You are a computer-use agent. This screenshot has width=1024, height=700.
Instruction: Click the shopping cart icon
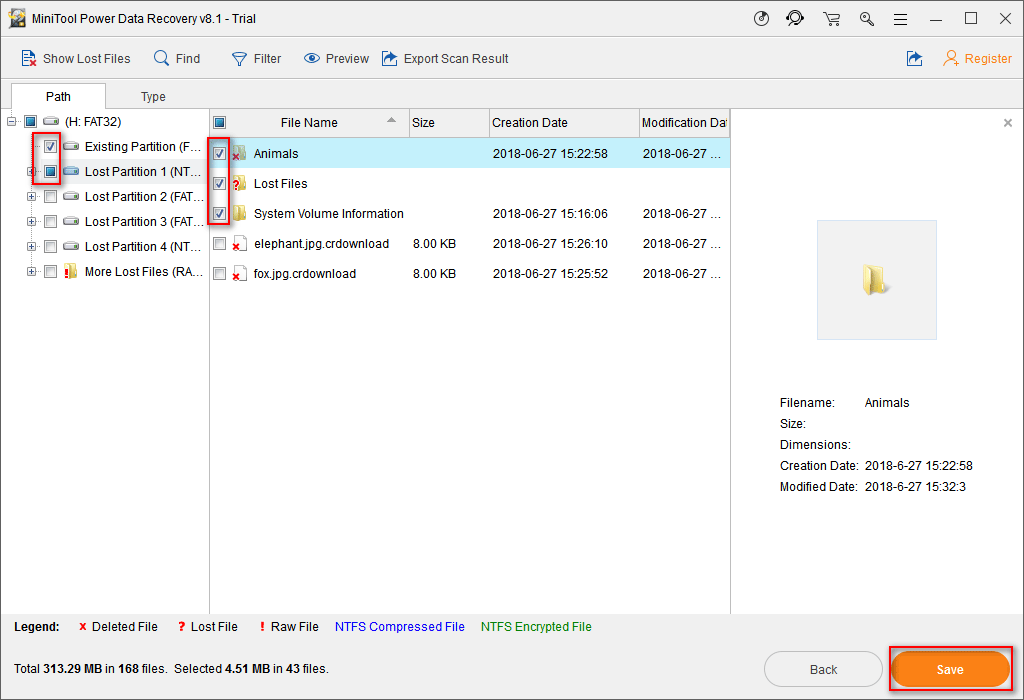click(x=831, y=19)
